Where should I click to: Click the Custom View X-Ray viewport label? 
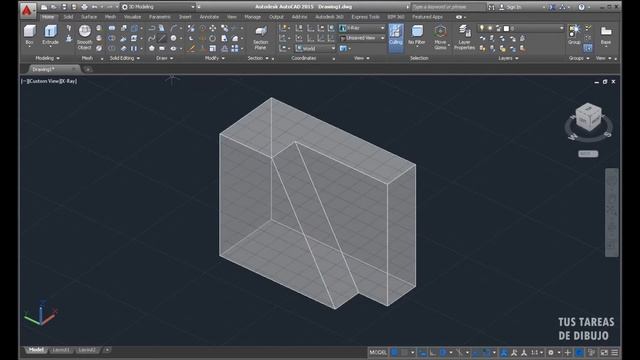(49, 81)
